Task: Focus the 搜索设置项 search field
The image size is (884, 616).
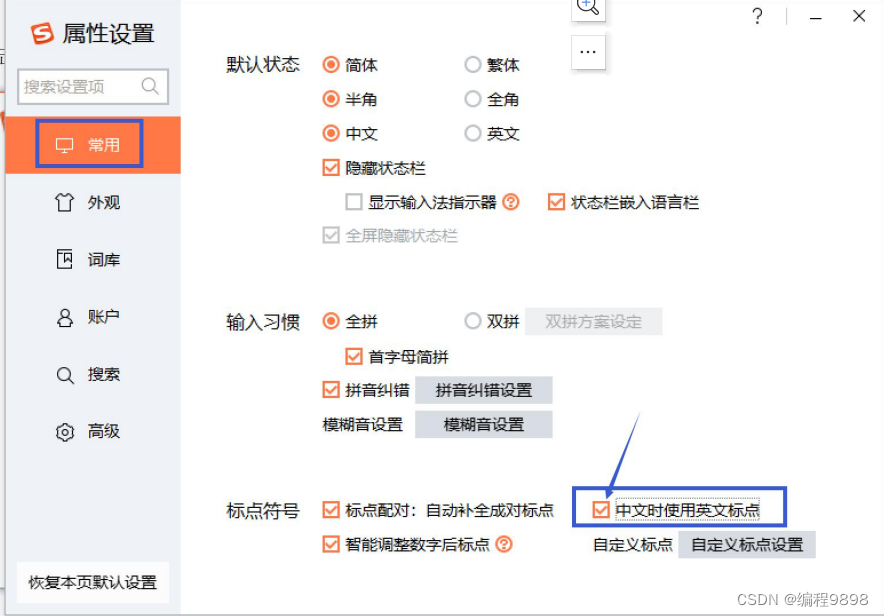Action: pos(93,87)
